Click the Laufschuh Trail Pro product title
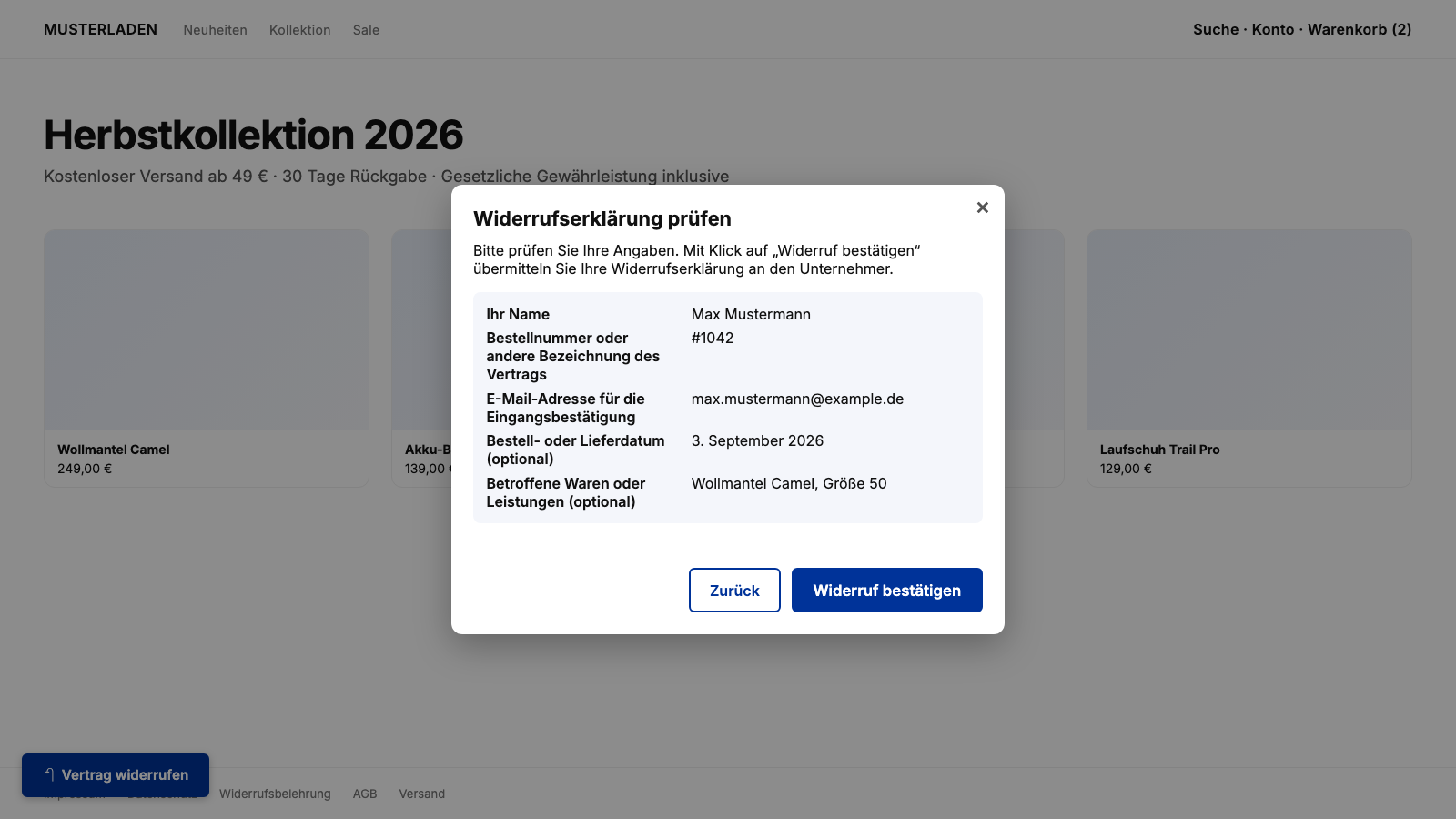This screenshot has height=819, width=1456. coord(1160,450)
